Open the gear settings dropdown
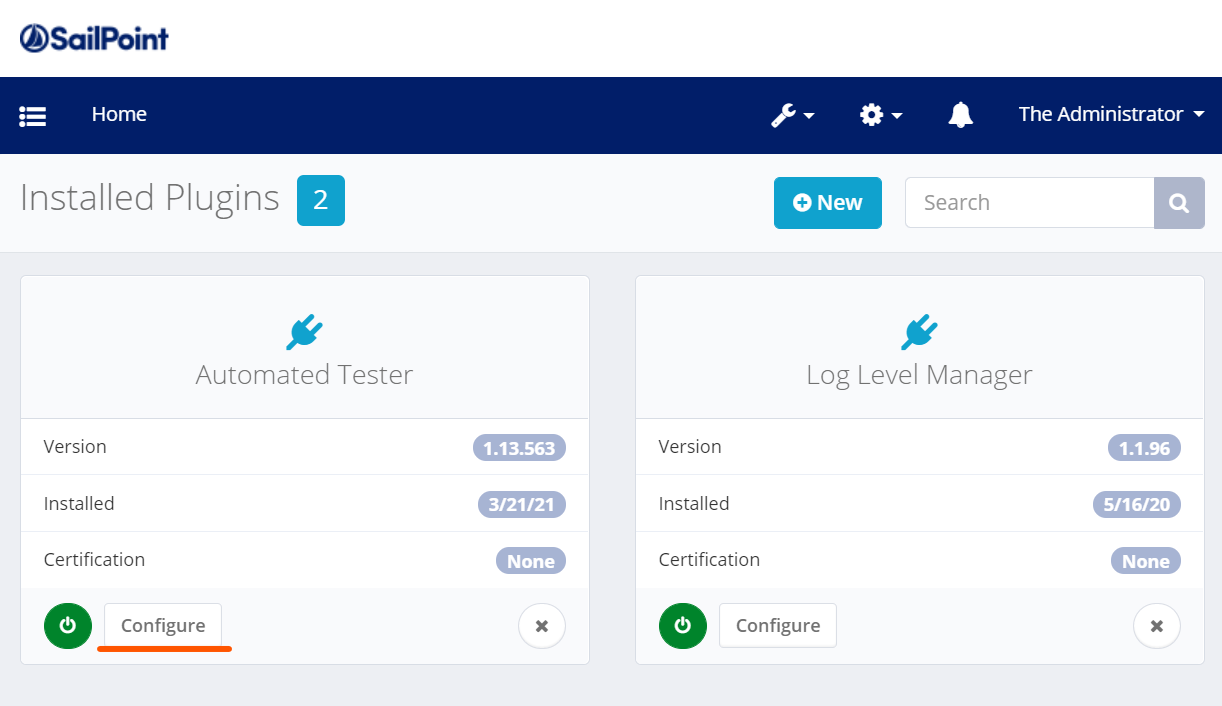Screen dimensions: 1222x706 (x=881, y=115)
